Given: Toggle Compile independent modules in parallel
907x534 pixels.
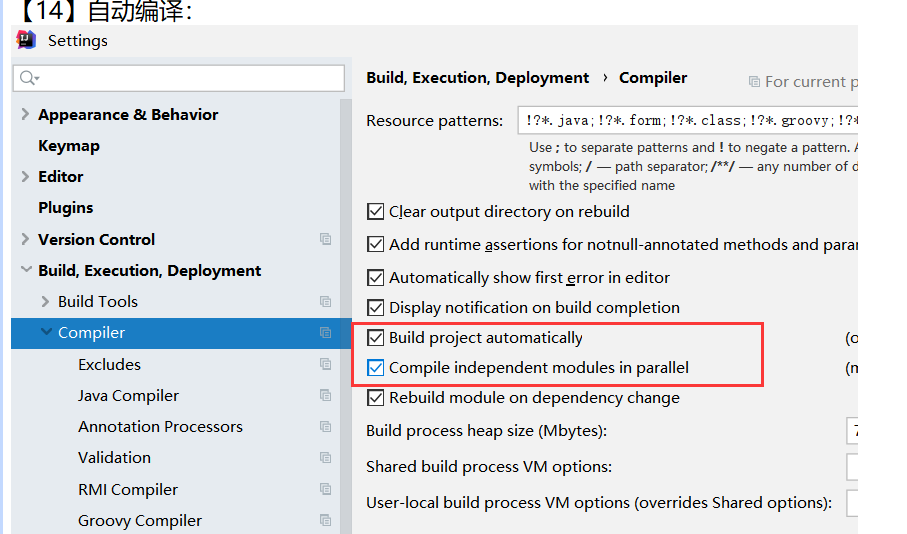Looking at the screenshot, I should [x=376, y=367].
